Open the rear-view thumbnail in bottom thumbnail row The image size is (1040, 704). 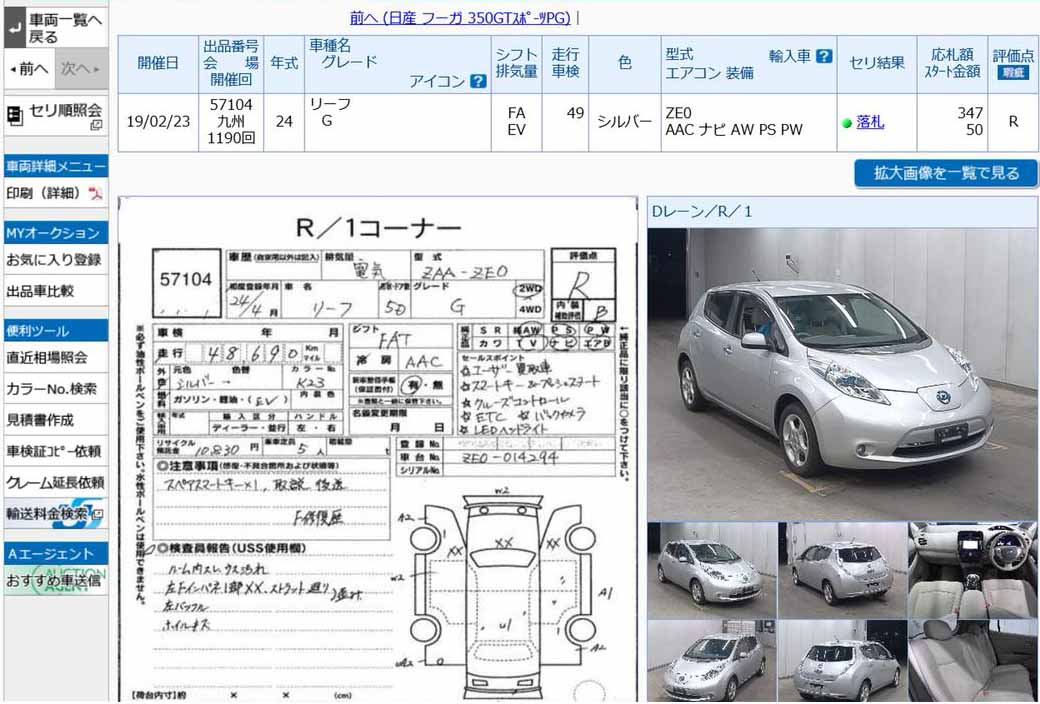click(x=842, y=661)
